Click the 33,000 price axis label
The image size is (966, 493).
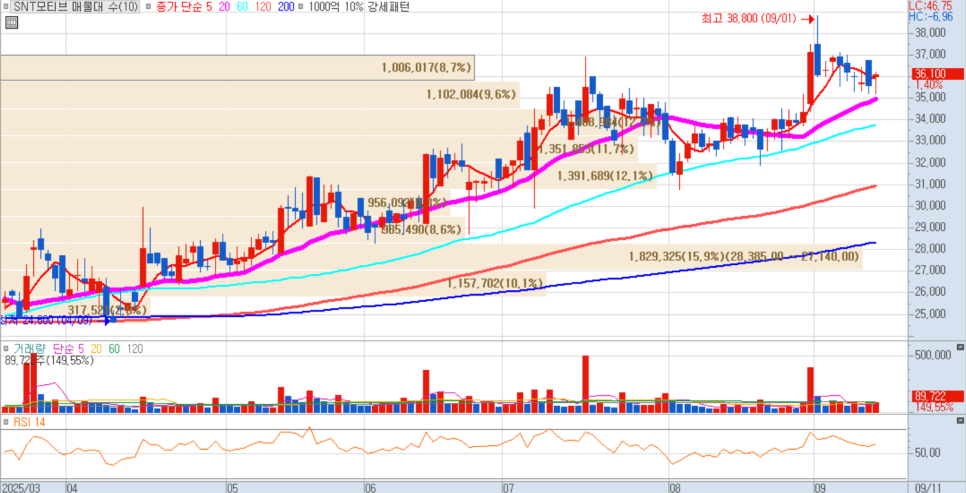tap(930, 141)
